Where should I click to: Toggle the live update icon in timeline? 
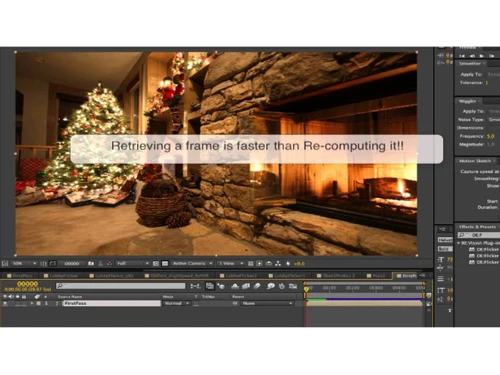click(x=210, y=286)
